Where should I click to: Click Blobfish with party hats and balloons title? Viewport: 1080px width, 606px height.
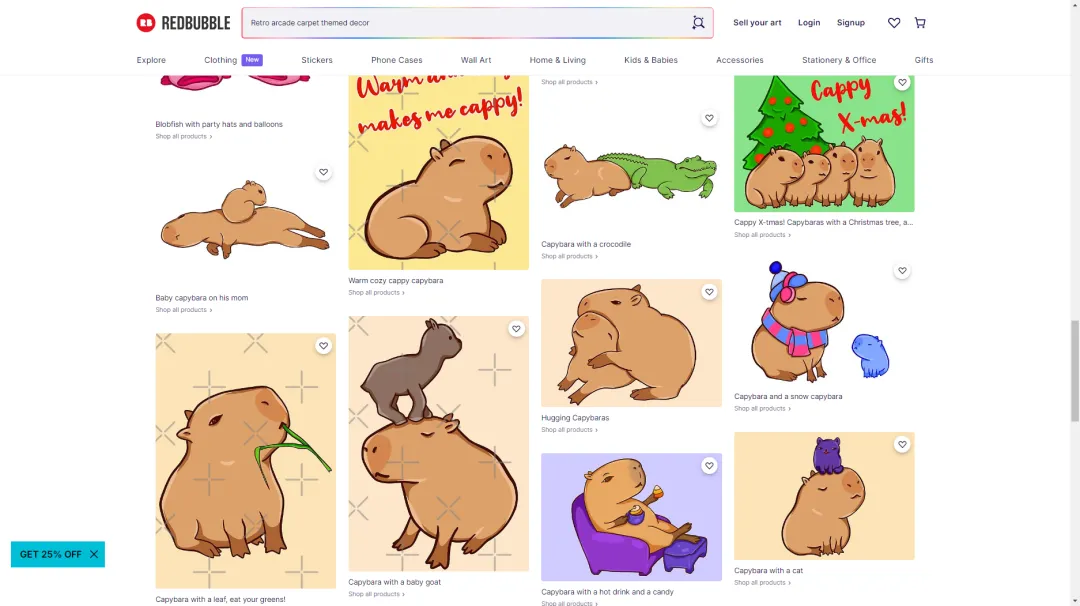click(219, 125)
